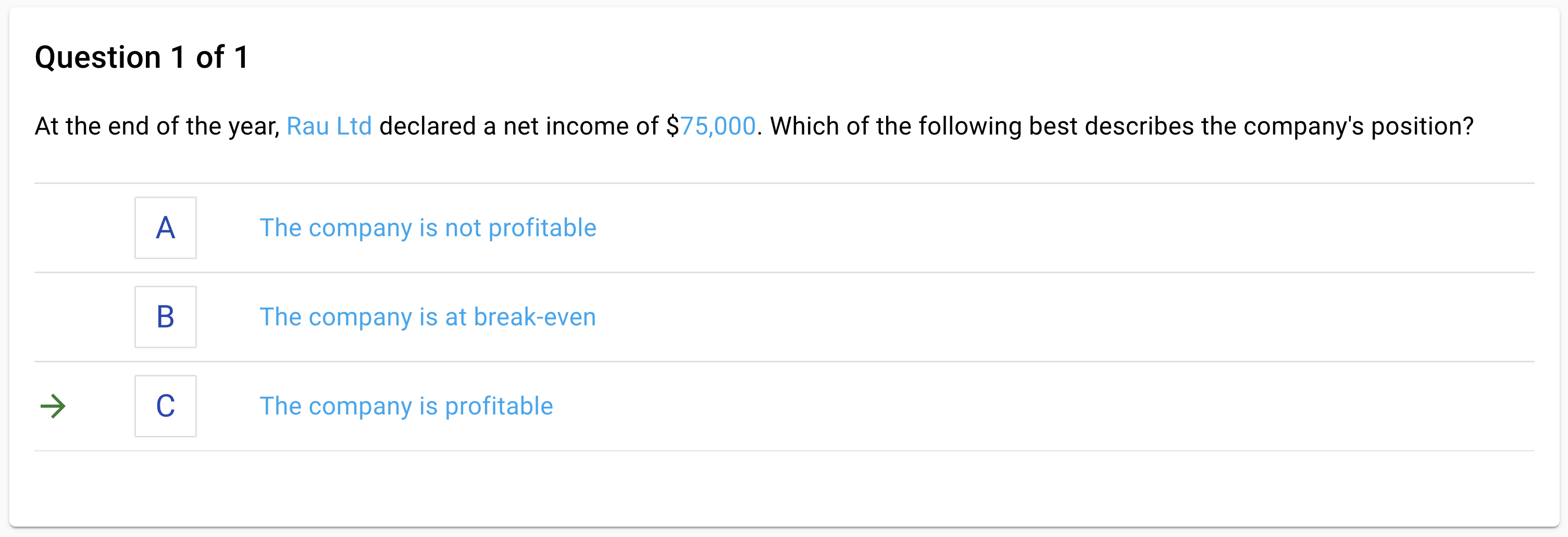Click the "Question 1 of 1" heading
The height and width of the screenshot is (537, 1568).
[142, 57]
